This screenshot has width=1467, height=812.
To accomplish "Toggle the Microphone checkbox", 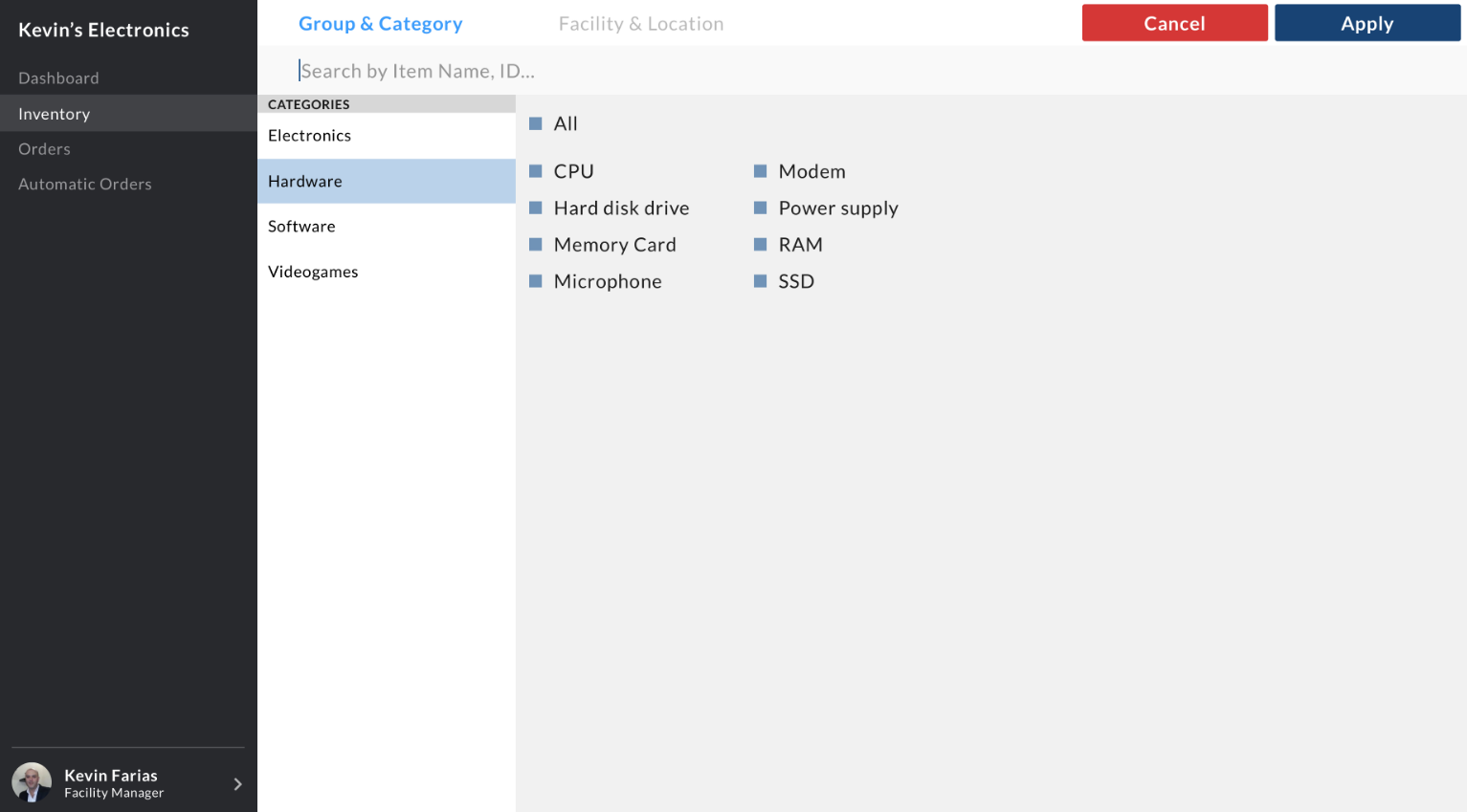I will click(536, 281).
